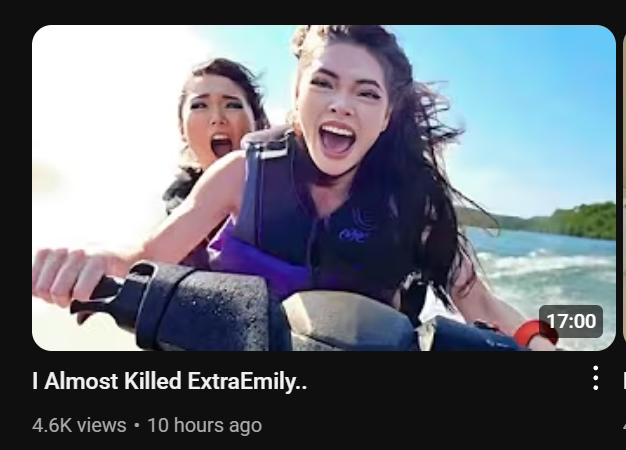Click the '10 hours ago' upload time

204,425
